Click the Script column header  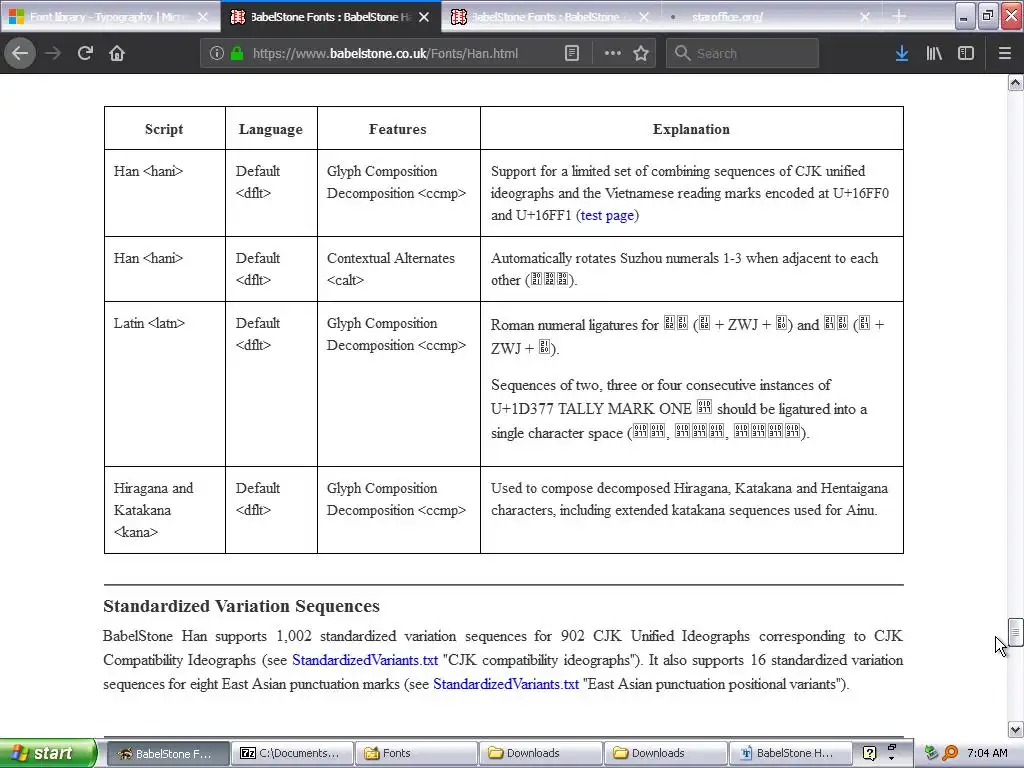click(164, 129)
